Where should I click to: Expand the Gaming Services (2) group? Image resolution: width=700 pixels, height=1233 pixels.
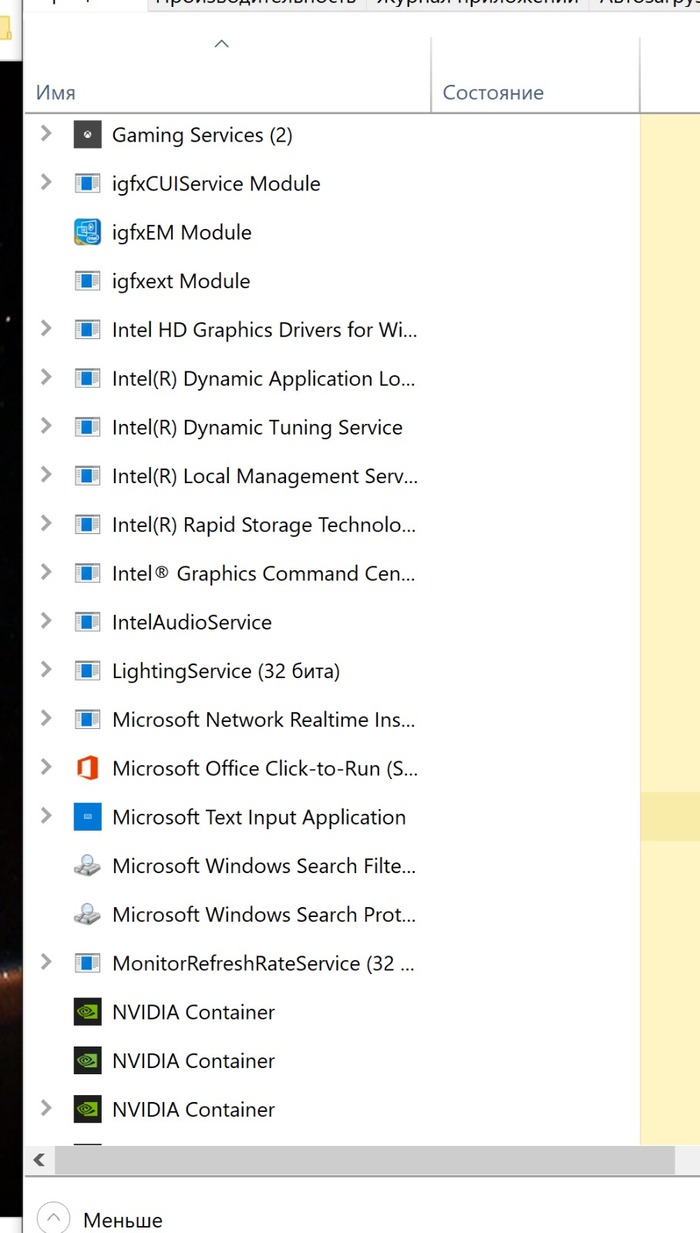coord(45,134)
